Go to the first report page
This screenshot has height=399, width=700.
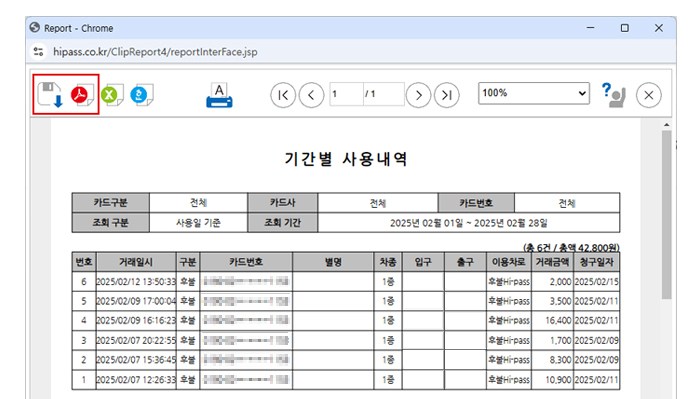tap(283, 95)
